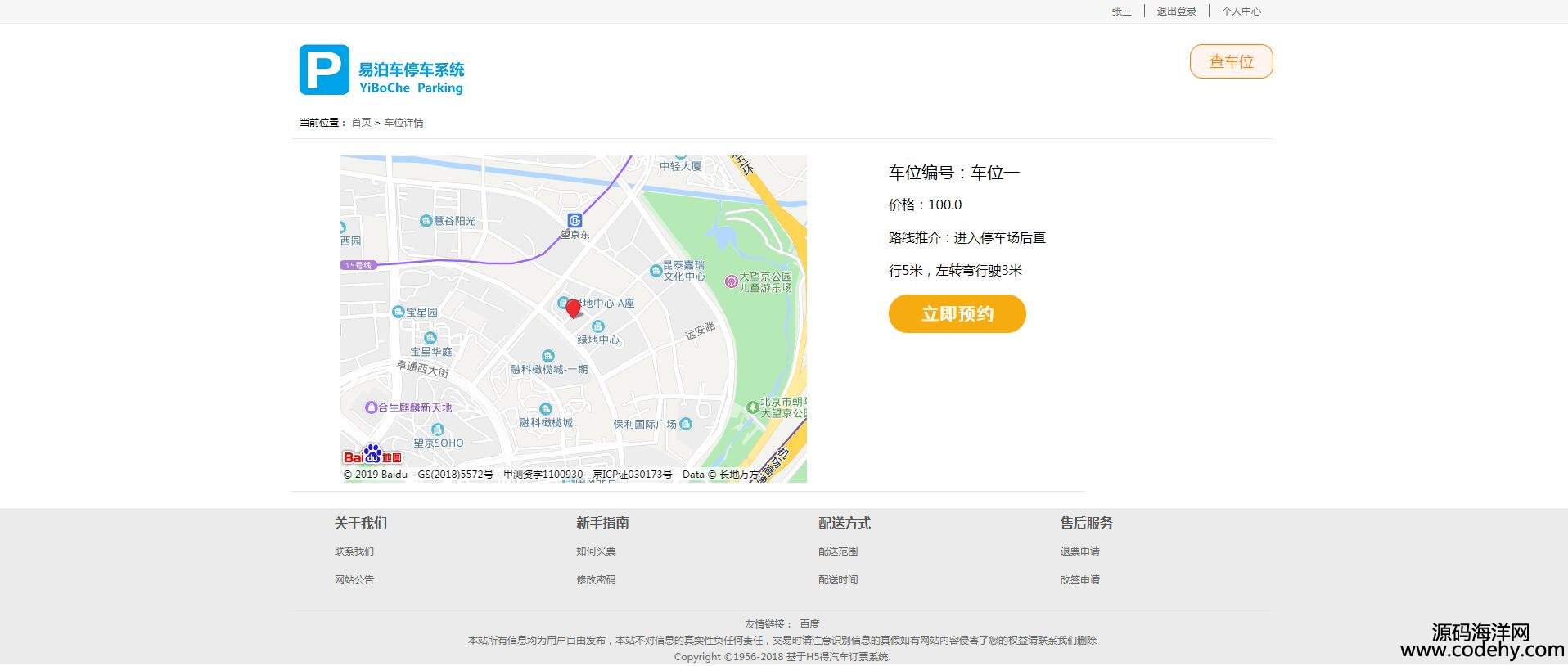Click the 15号线 subway line label
1568x666 pixels.
coord(358,265)
